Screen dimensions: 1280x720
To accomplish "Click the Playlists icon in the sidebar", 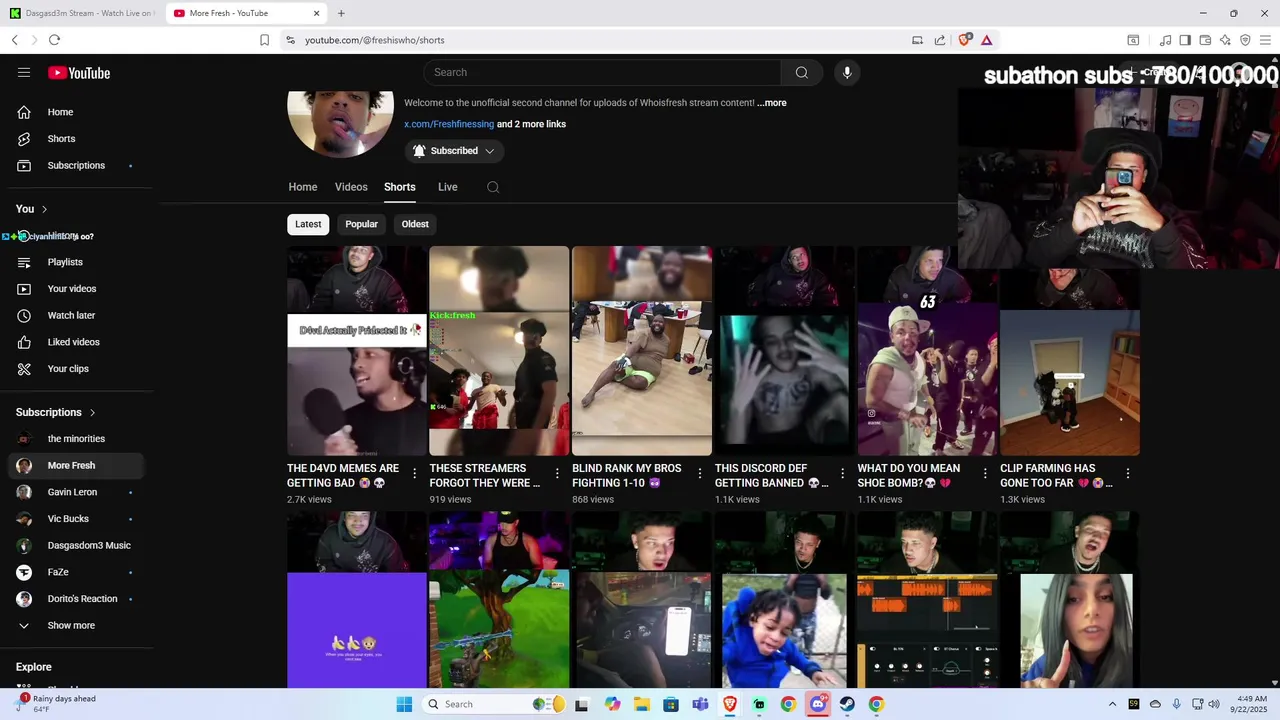I will [24, 262].
